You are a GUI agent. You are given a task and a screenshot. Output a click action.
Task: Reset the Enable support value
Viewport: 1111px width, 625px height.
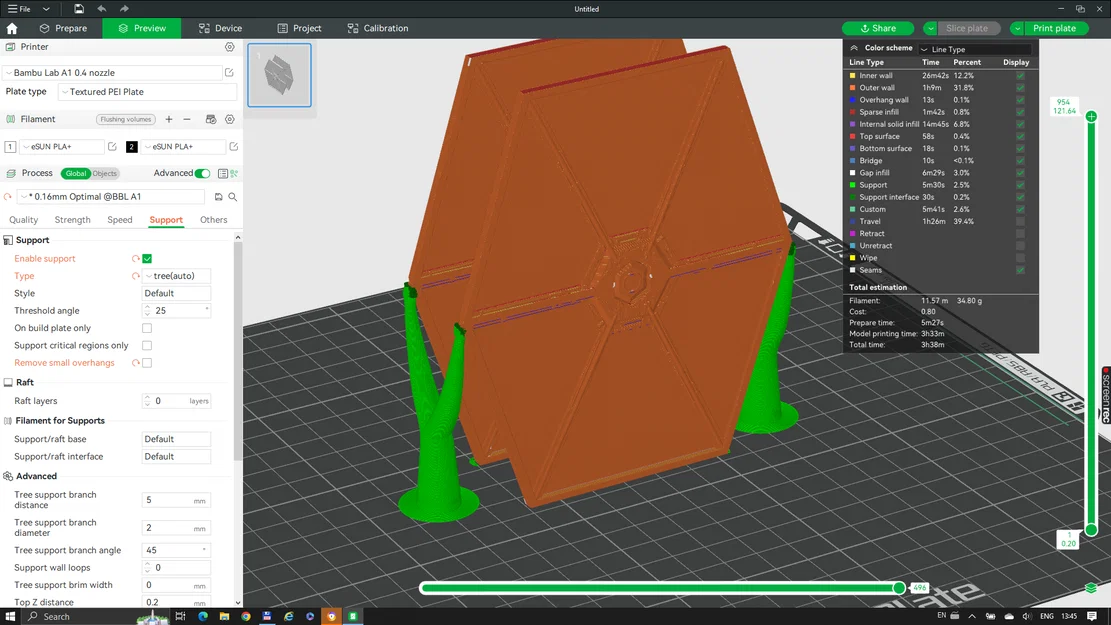(x=135, y=259)
